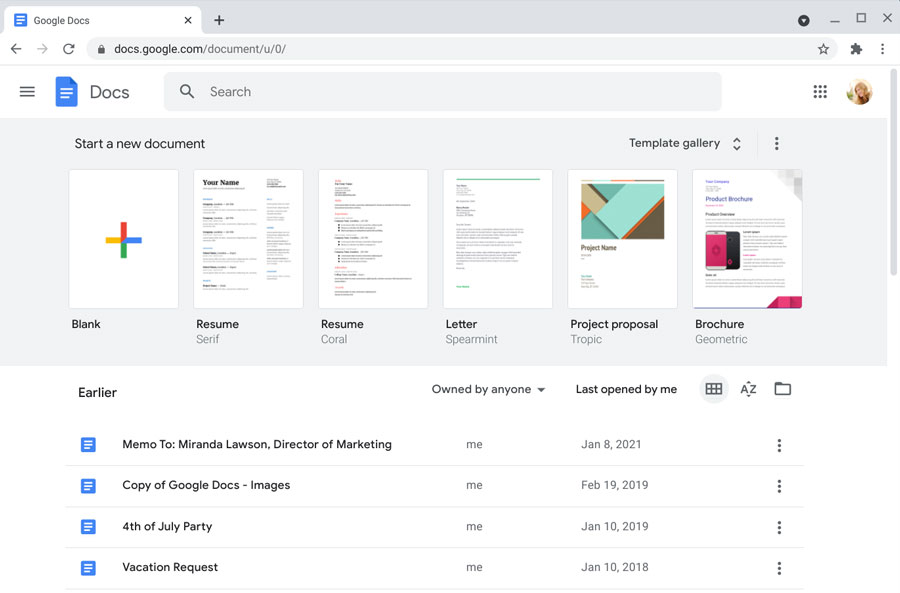Click Last opened by me
Screen dimensions: 900x593
coord(626,389)
